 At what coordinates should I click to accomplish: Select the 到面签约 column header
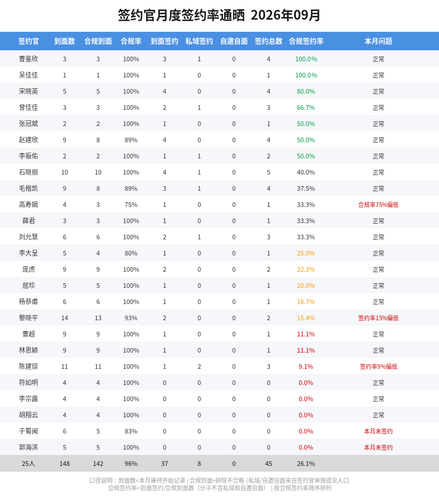(x=164, y=41)
